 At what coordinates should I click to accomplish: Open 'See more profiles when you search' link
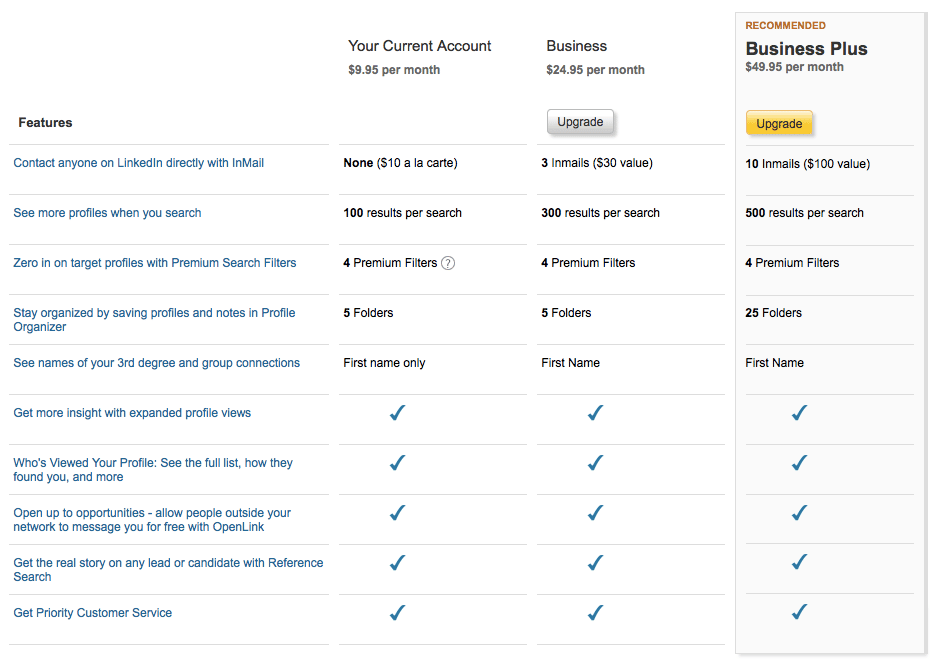[x=107, y=213]
